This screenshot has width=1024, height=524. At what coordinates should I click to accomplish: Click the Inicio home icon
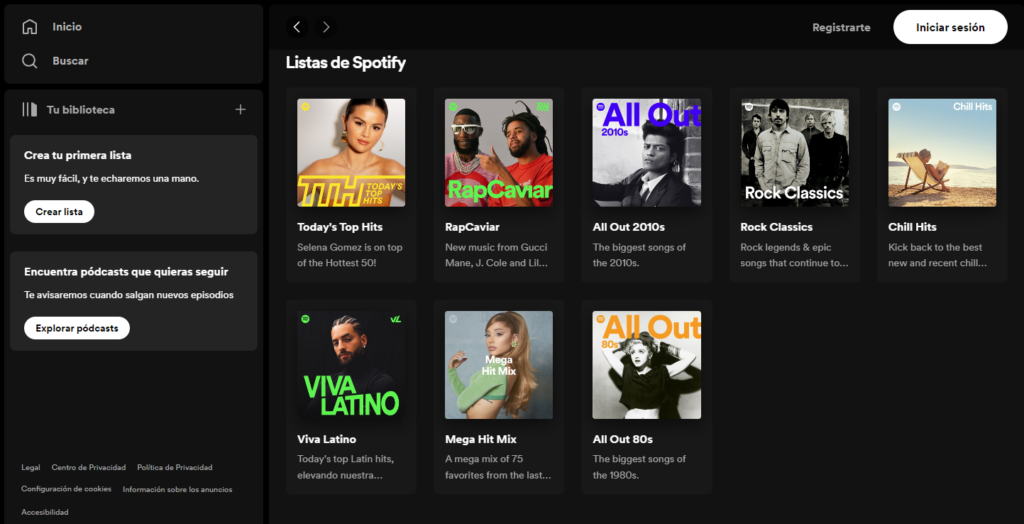point(29,27)
